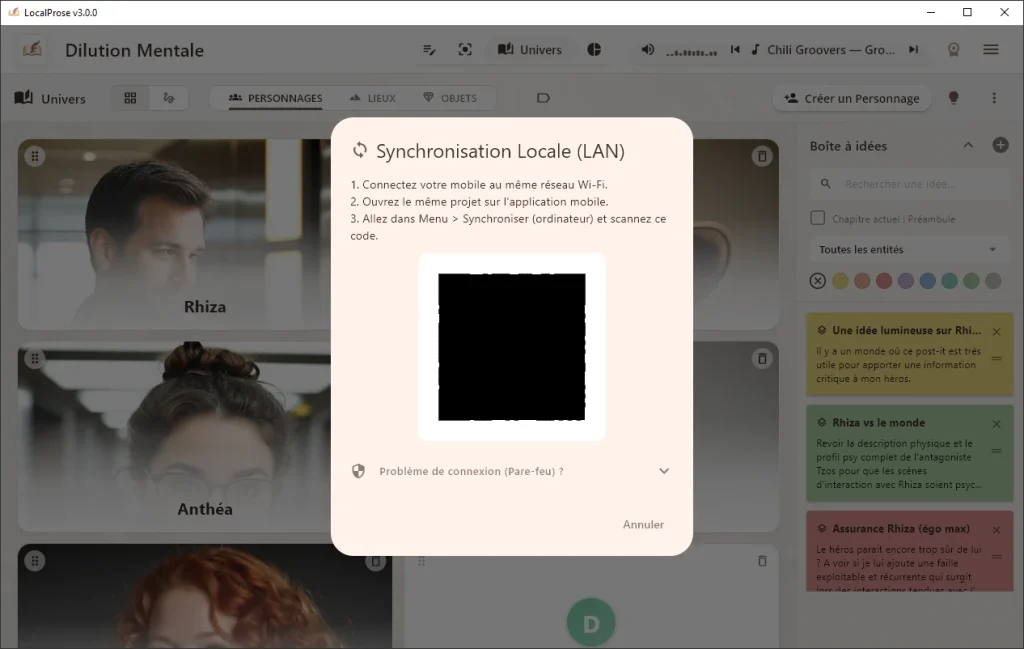
Task: Open the writing editor icon in header
Action: coord(429,50)
